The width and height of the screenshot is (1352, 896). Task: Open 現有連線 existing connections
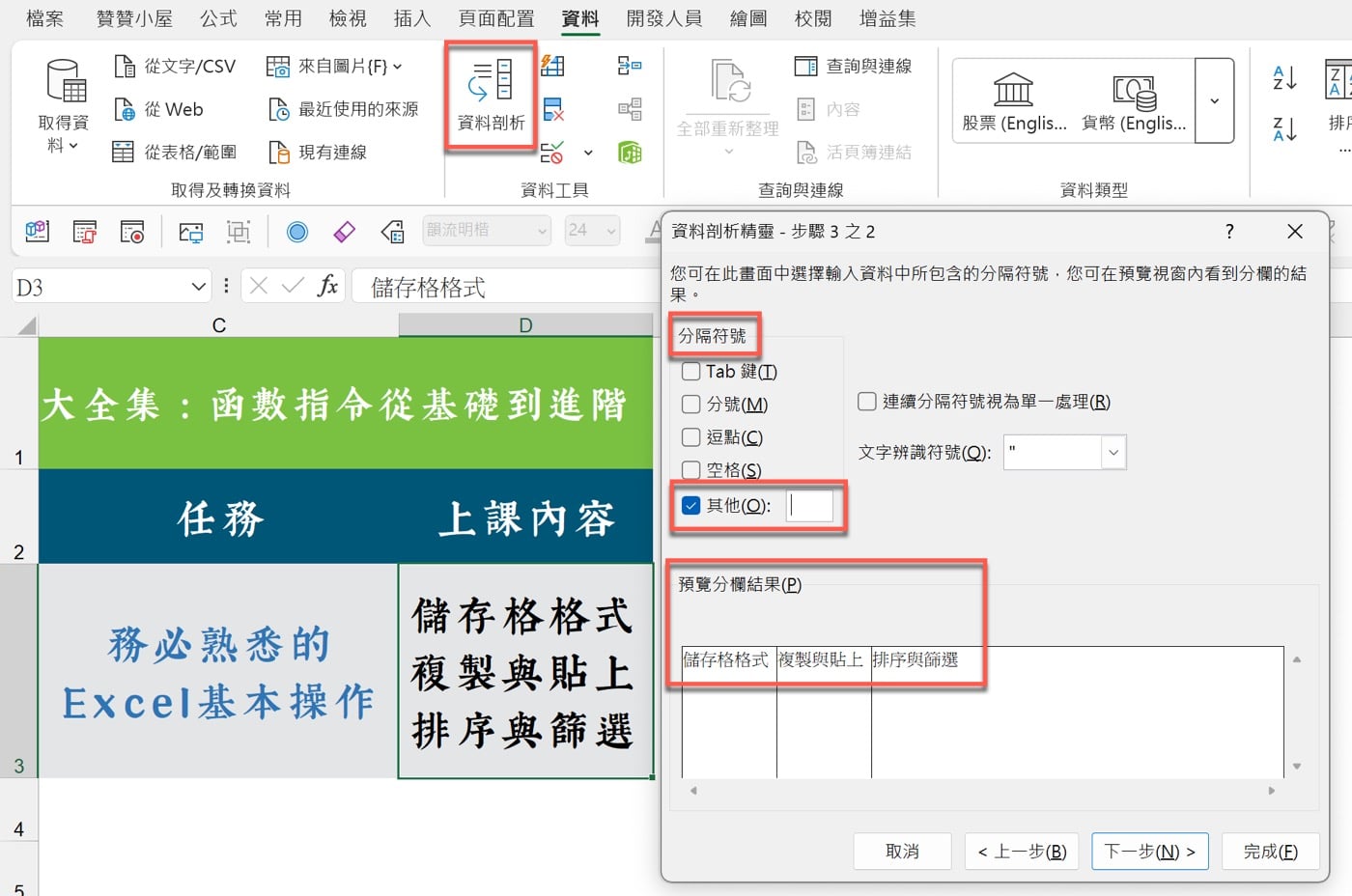[317, 152]
